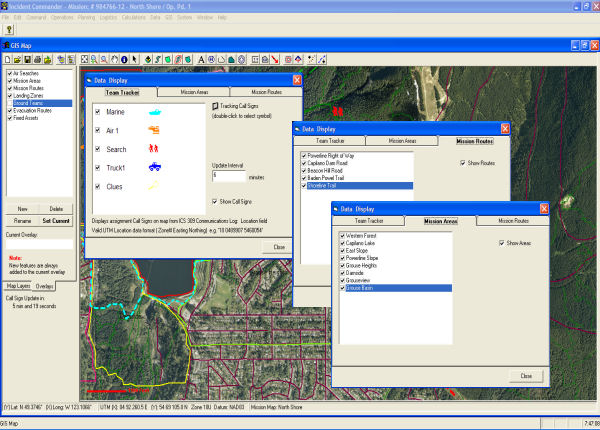Click the Current Overlay text field

point(39,244)
